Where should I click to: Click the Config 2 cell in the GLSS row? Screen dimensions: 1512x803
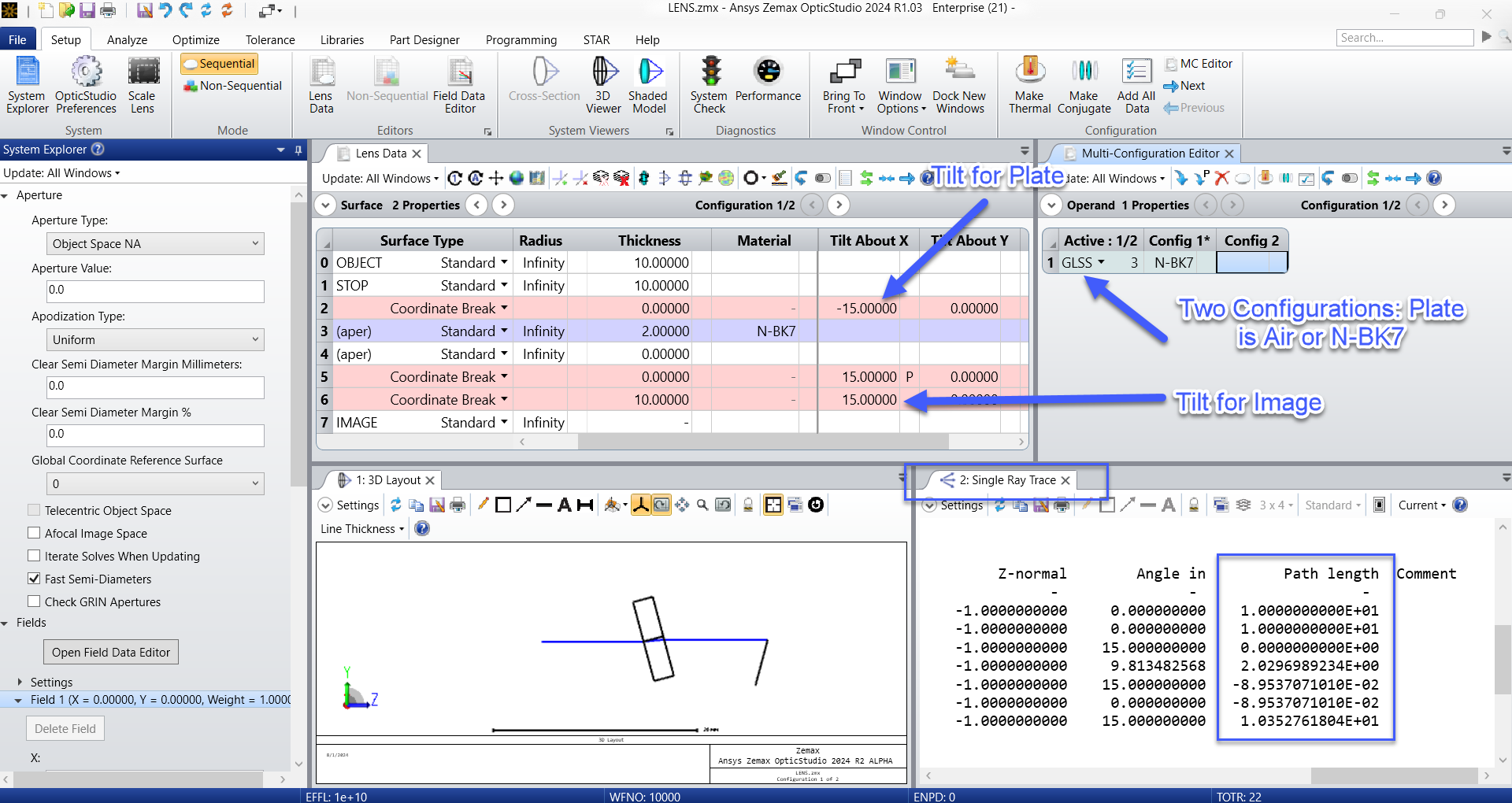[1251, 263]
